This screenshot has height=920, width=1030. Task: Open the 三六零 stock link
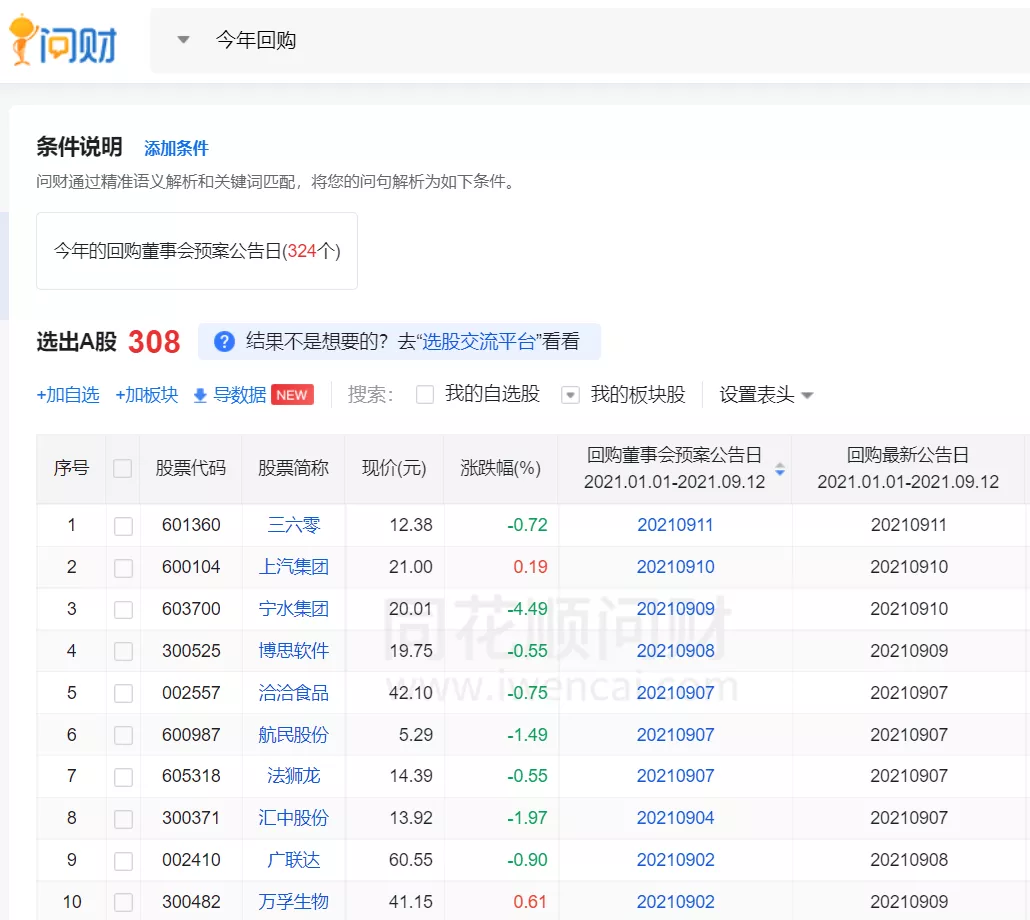[294, 525]
